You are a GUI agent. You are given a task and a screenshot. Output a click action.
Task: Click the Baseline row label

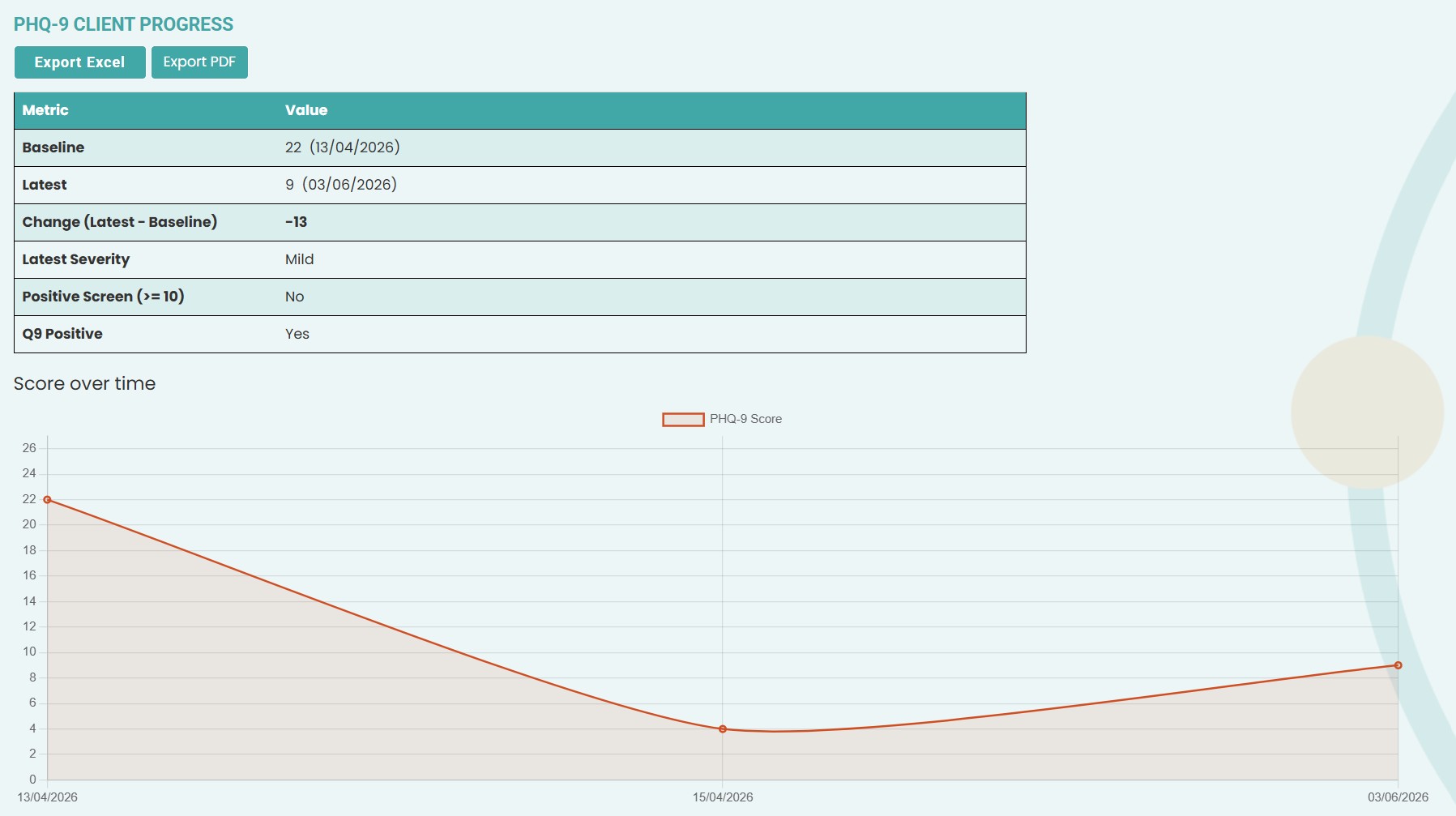[53, 147]
